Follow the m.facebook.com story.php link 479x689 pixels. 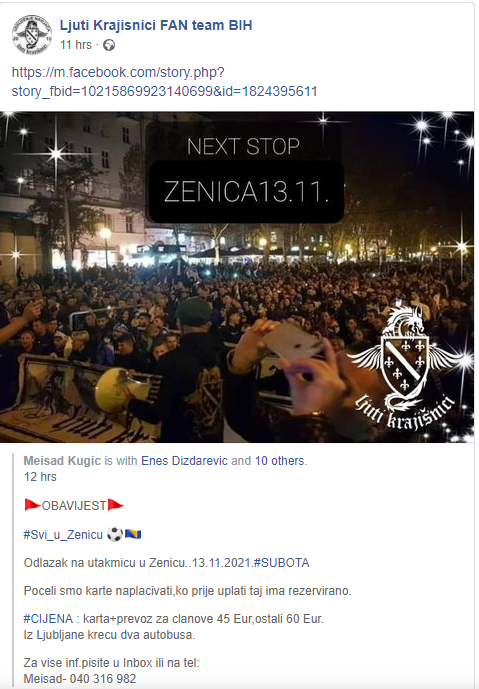pyautogui.click(x=164, y=82)
